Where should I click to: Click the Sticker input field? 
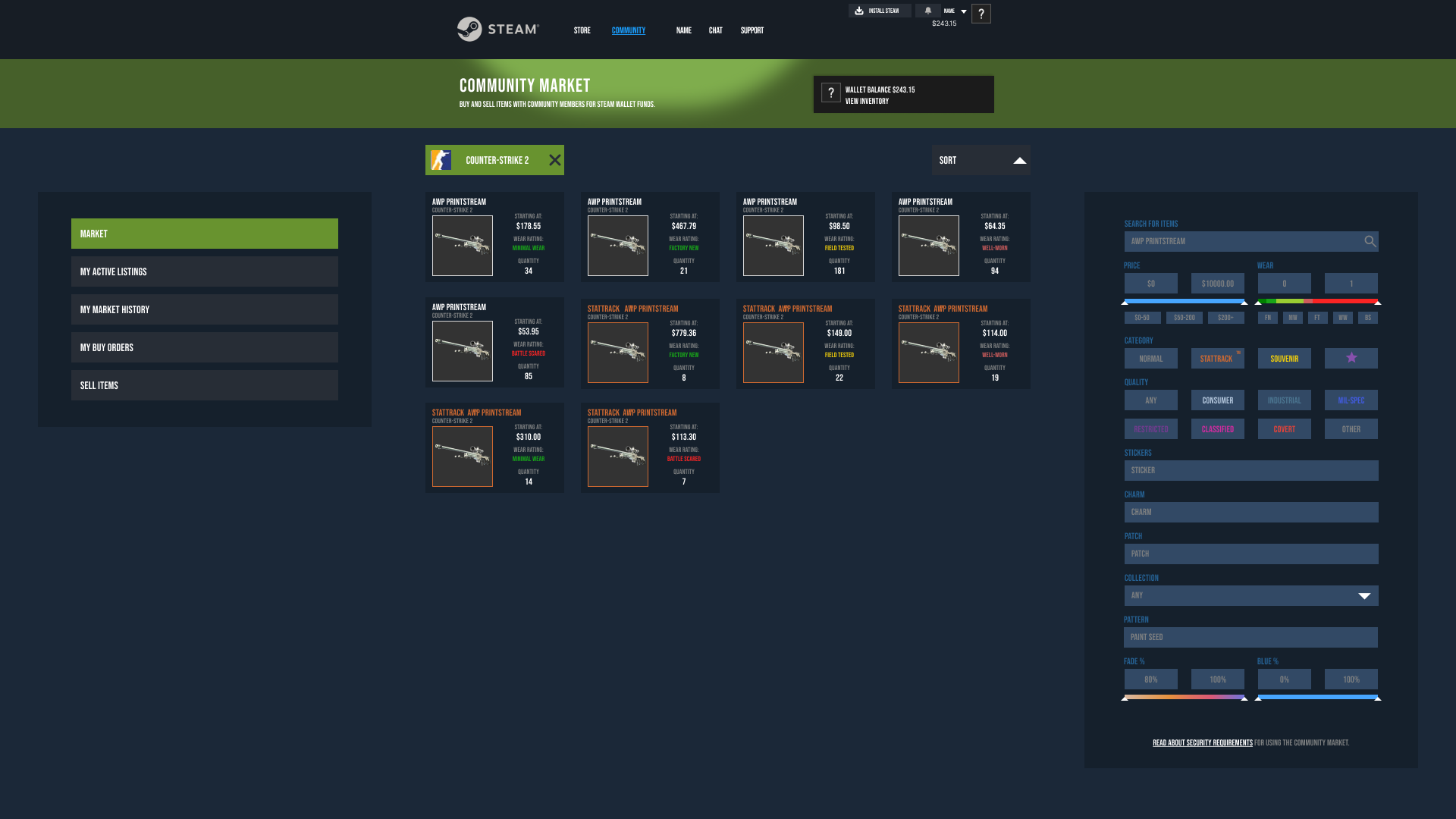pyautogui.click(x=1250, y=470)
